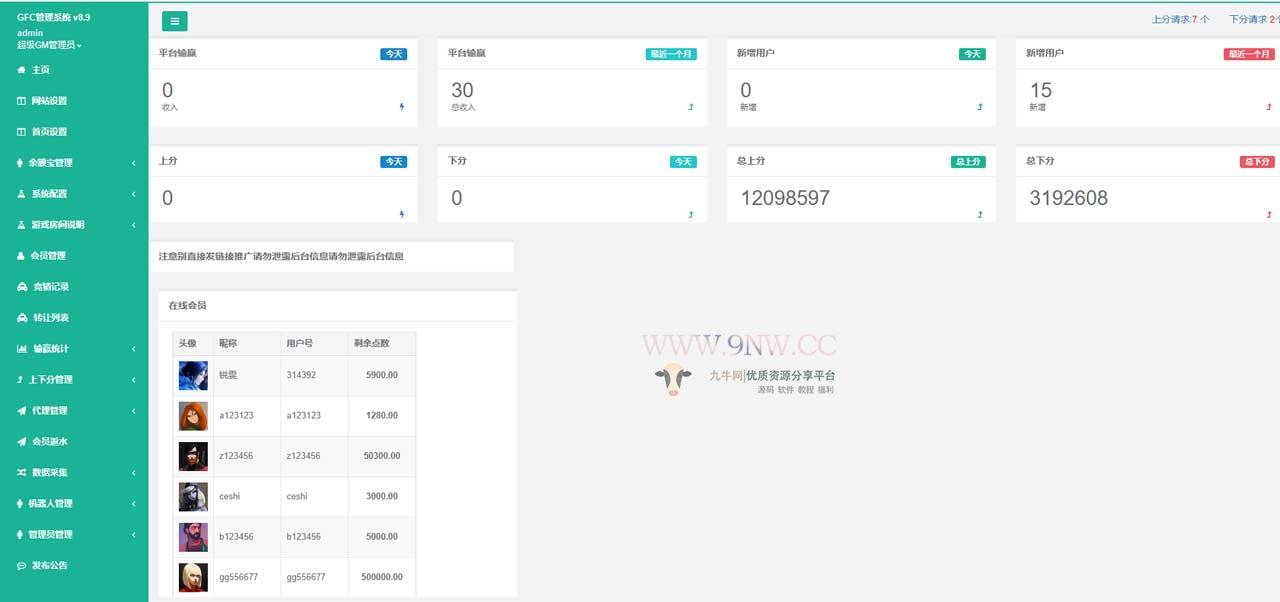The width and height of the screenshot is (1280, 602).
Task: Click the 在线会员 panel heading
Action: 187,305
